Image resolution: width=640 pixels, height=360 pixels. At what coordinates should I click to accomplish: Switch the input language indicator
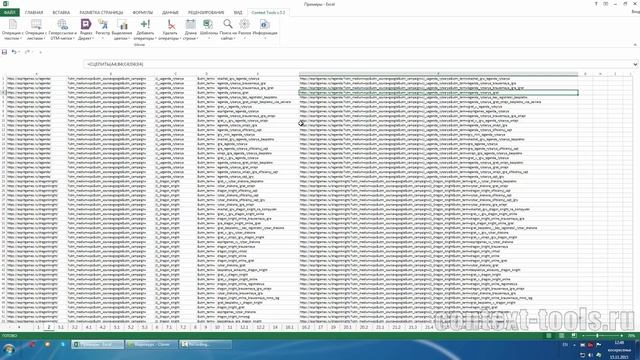click(x=565, y=345)
